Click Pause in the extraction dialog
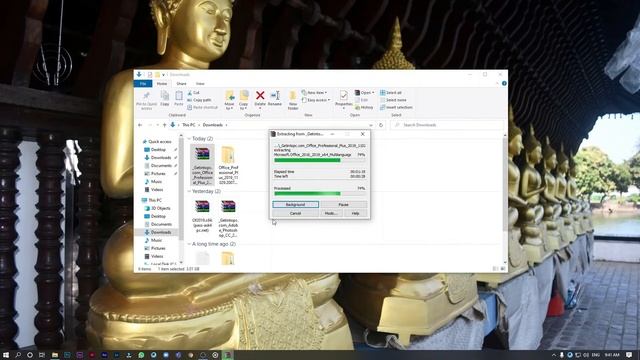 343,204
